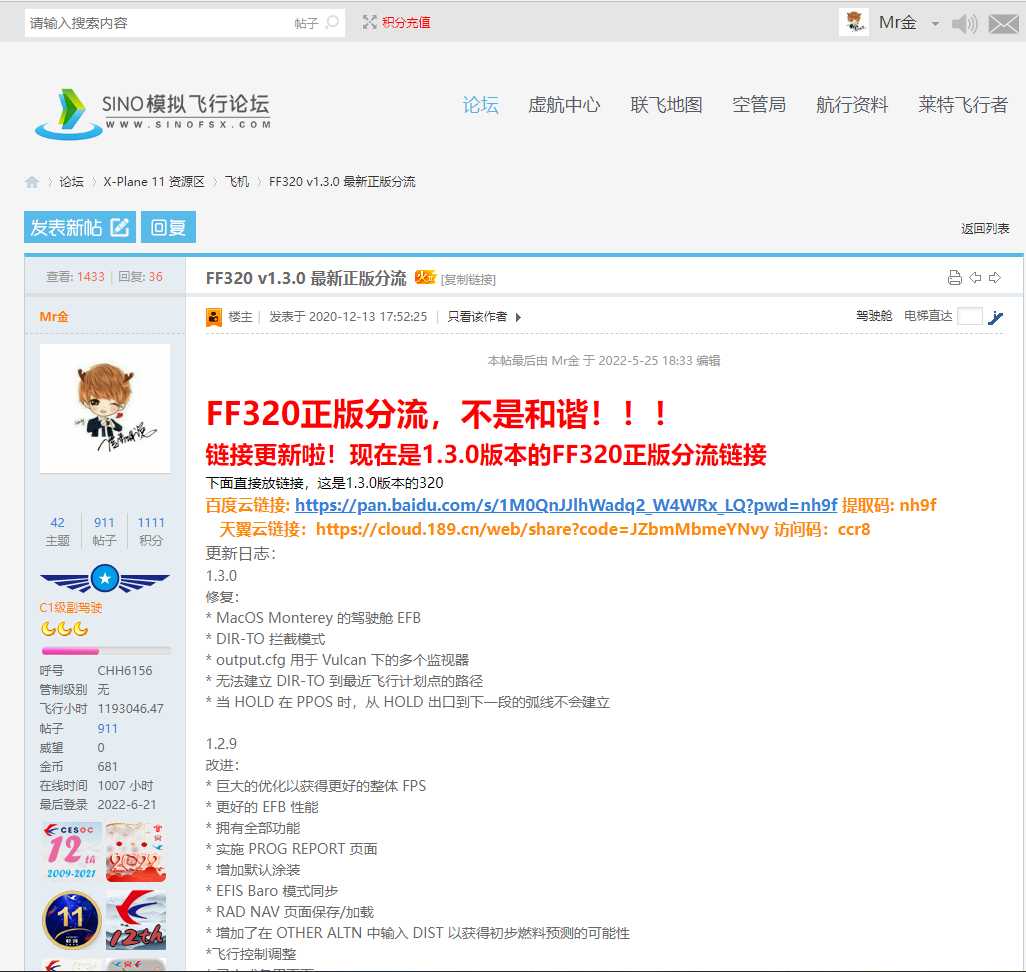Click the 发表新帖 button

click(x=80, y=227)
